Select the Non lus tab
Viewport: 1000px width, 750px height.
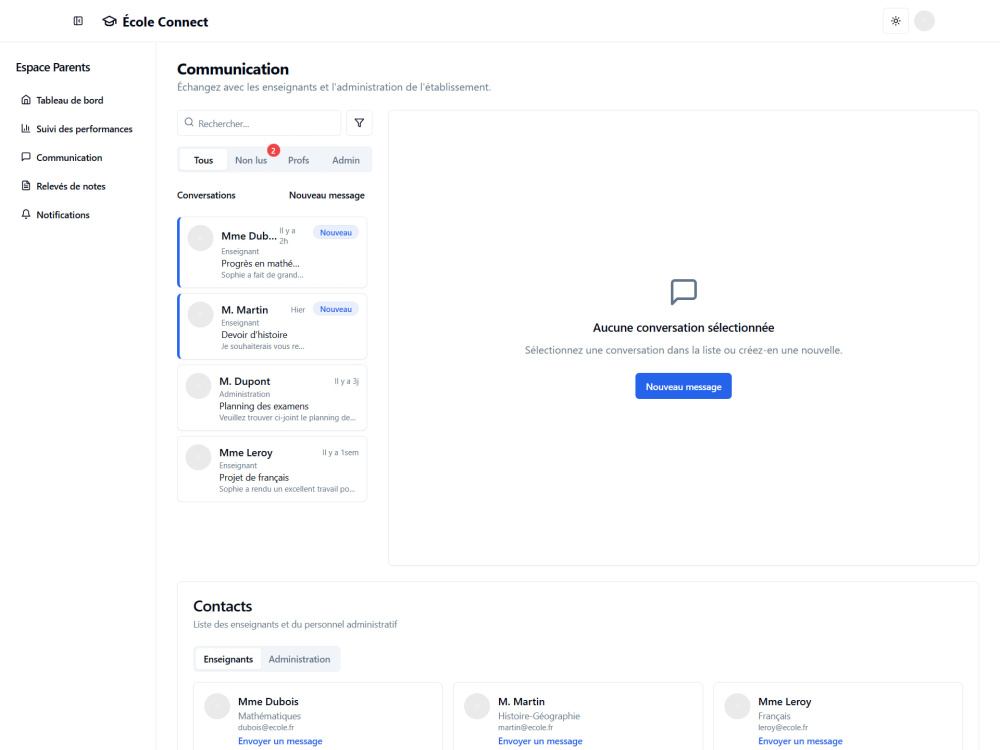[x=251, y=160]
